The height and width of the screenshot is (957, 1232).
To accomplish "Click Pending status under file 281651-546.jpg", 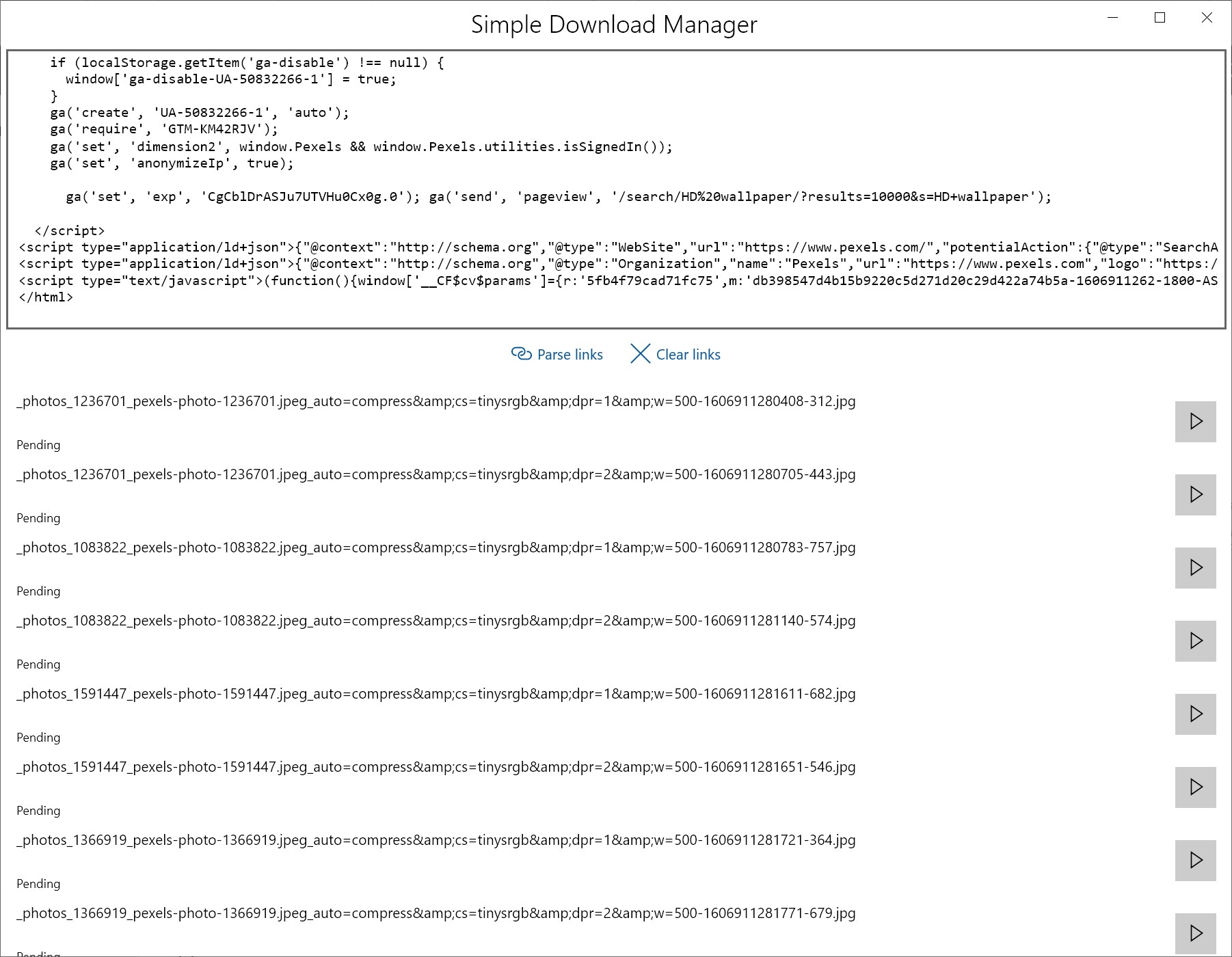I will (38, 811).
